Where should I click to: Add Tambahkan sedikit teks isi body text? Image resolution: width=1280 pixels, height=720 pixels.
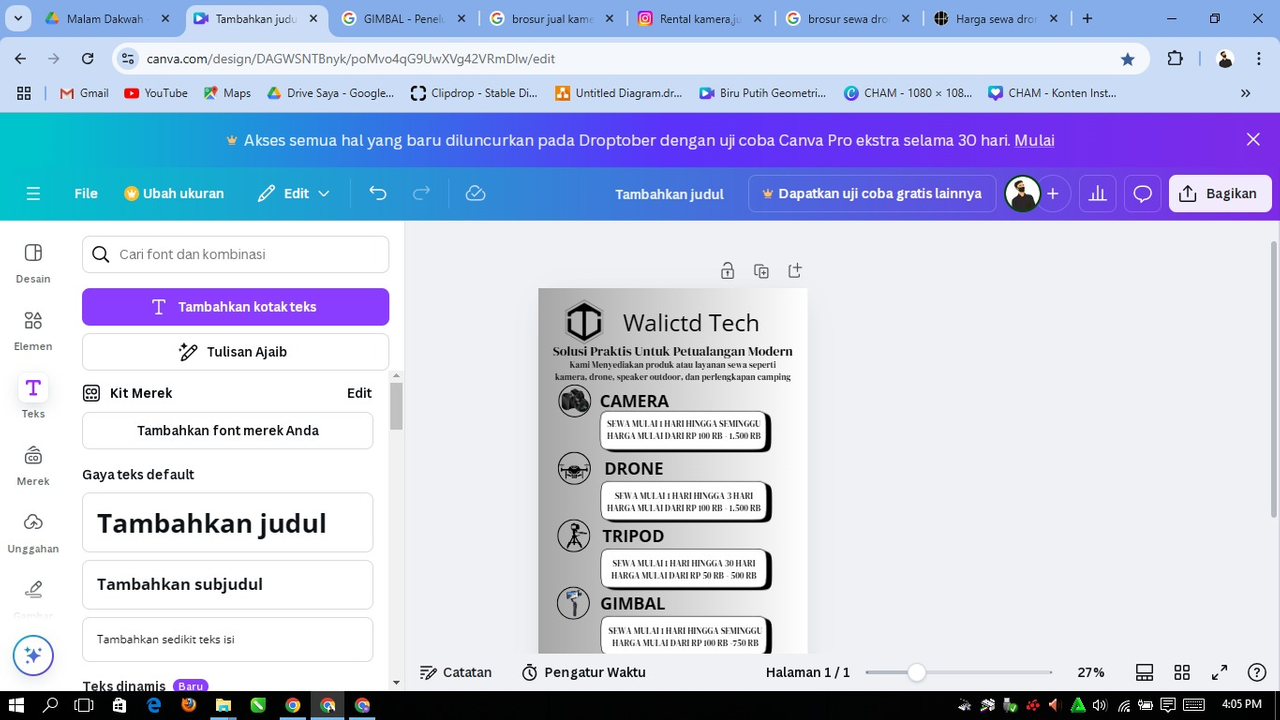coord(227,639)
